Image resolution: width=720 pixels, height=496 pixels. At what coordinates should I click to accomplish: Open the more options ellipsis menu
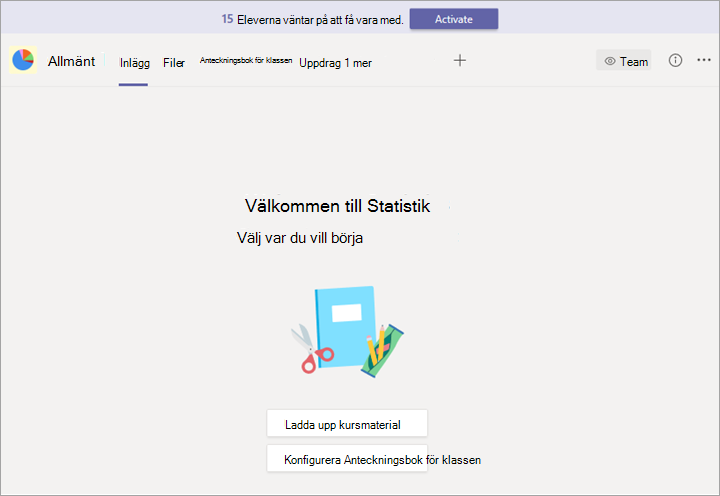703,60
